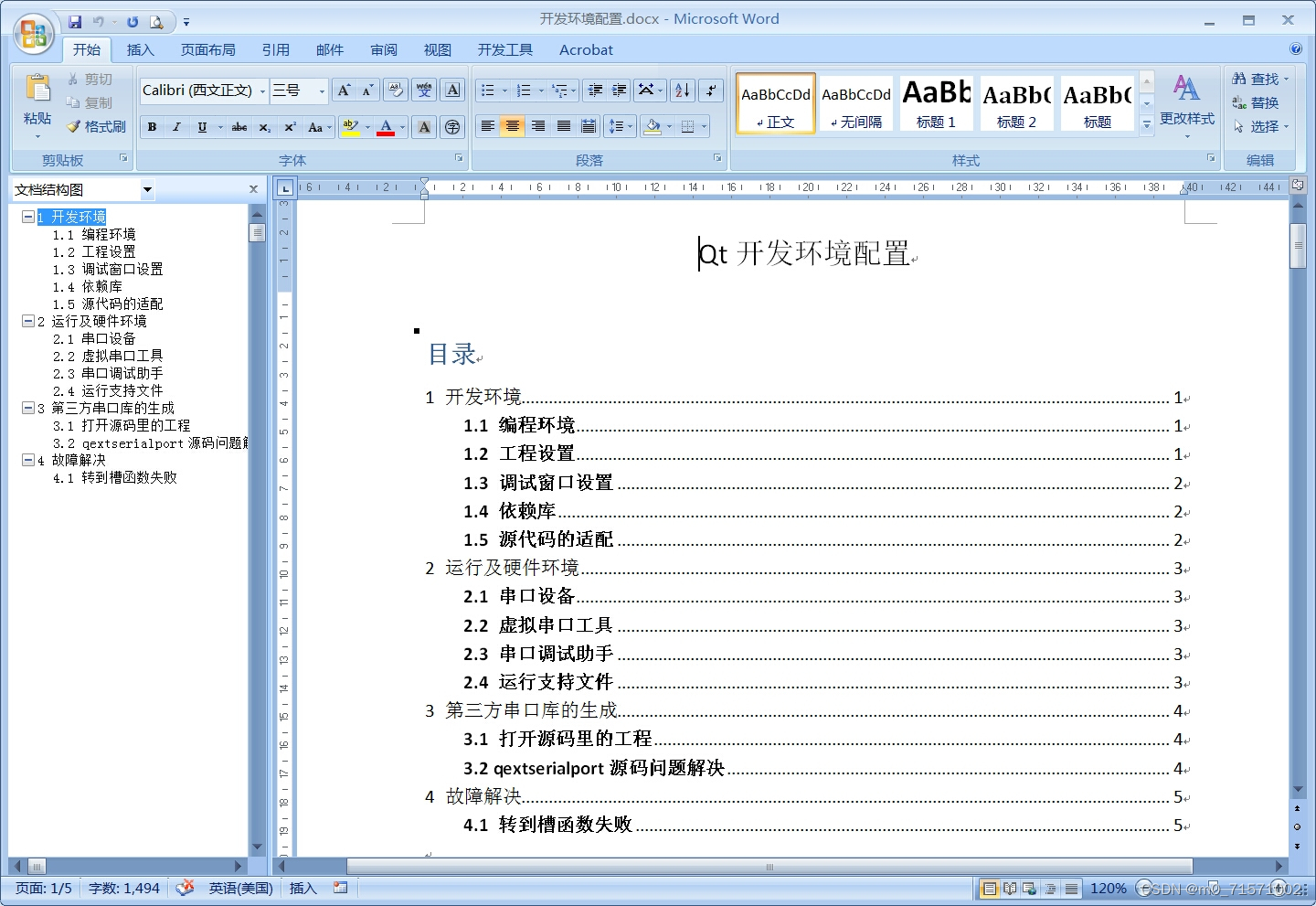This screenshot has width=1316, height=906.
Task: Open the 开始 (Home) ribbon tab
Action: 87,49
